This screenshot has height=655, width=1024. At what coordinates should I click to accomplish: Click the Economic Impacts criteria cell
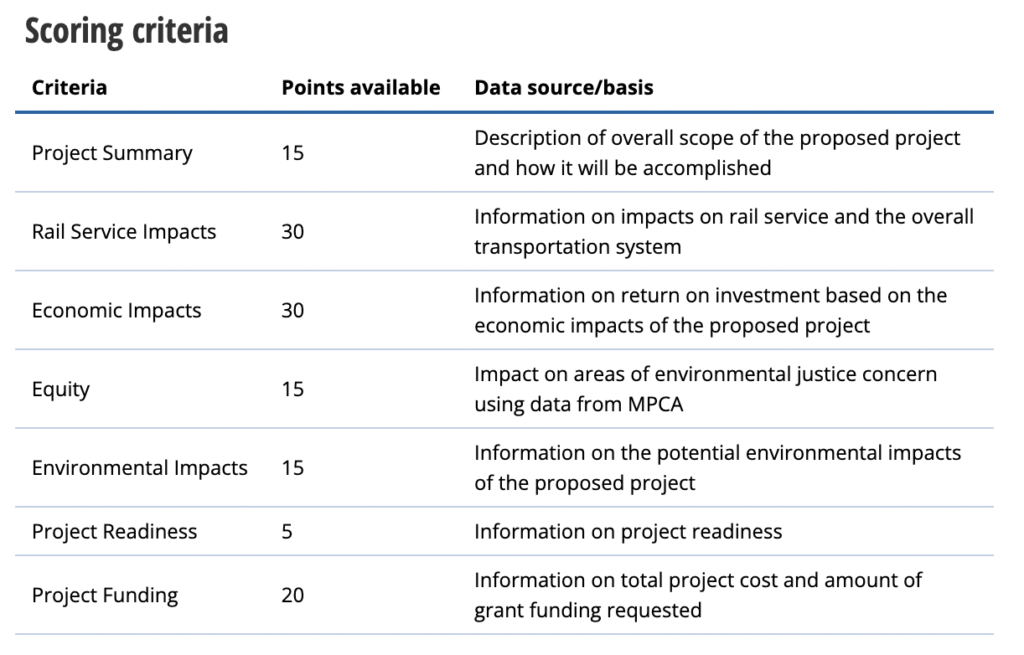116,310
